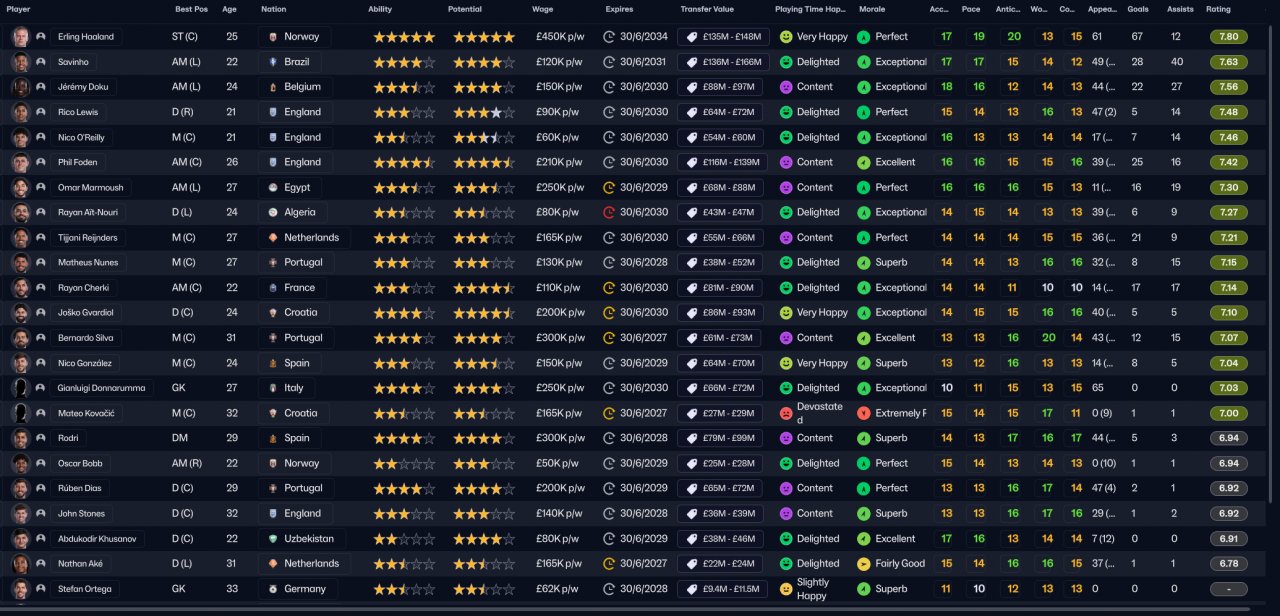
Task: Click Rayan Cherki's Potential star rating
Action: (484, 288)
